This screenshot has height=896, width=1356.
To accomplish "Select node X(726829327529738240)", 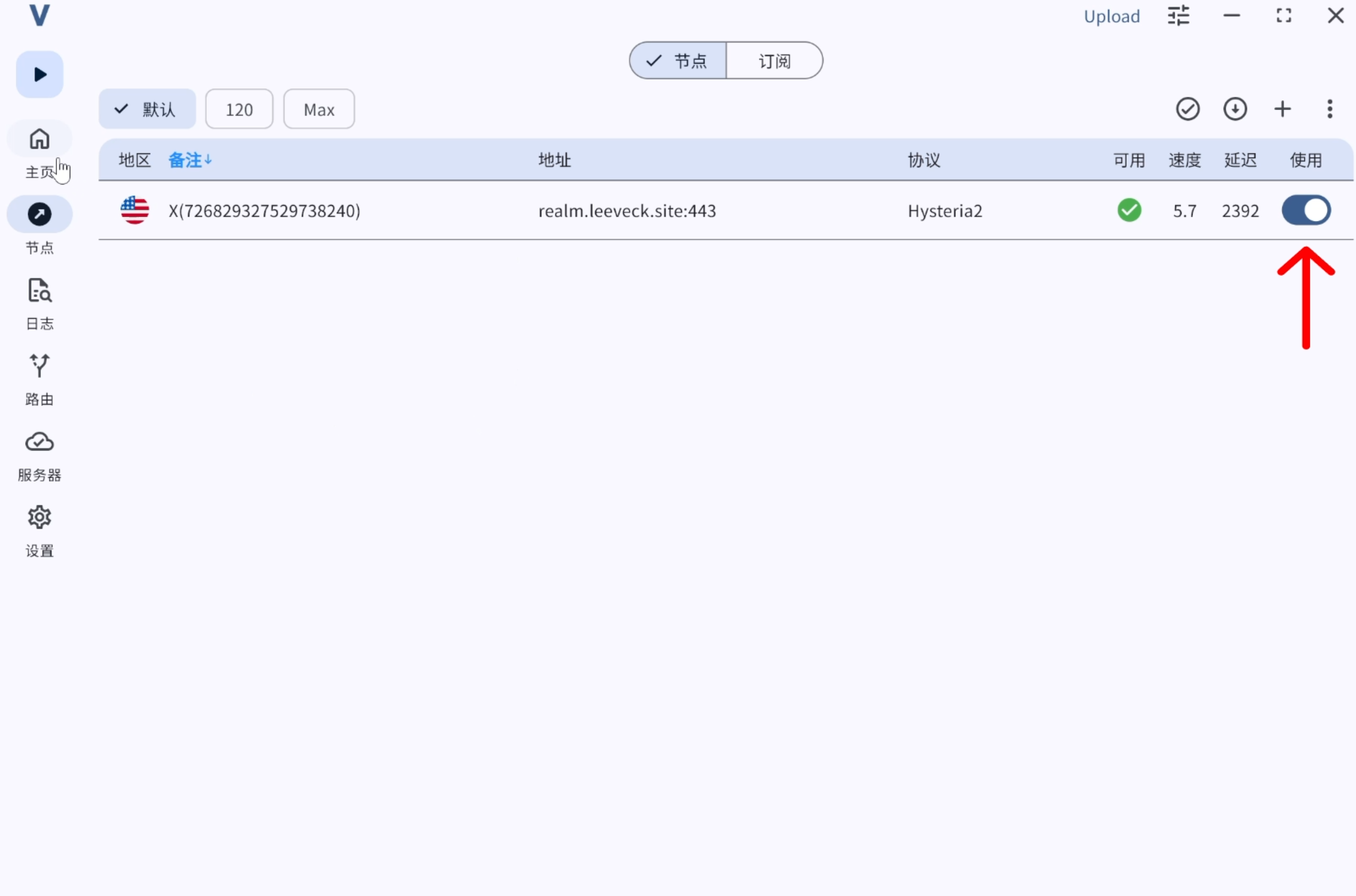I will (x=264, y=211).
